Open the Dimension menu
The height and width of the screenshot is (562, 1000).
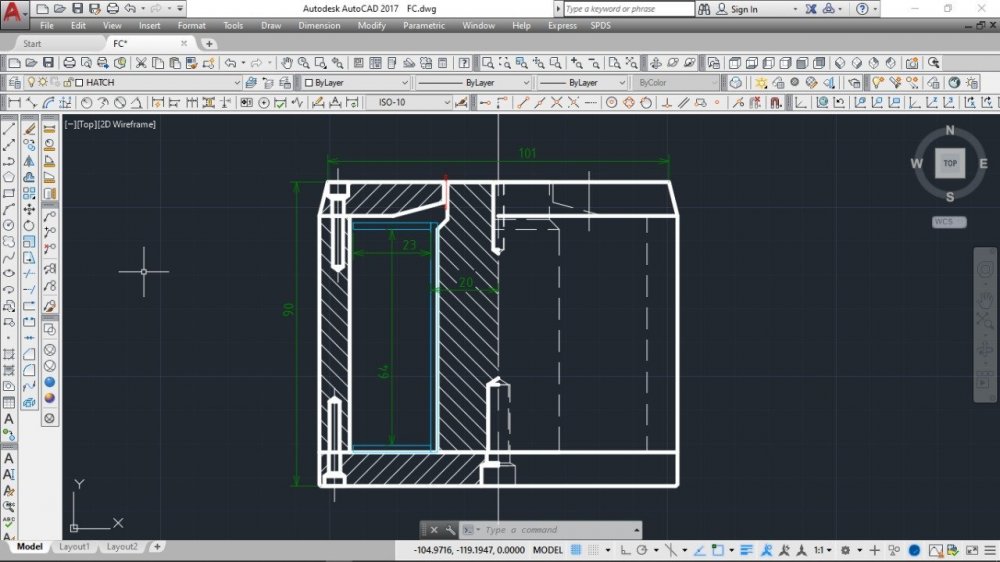pos(319,26)
